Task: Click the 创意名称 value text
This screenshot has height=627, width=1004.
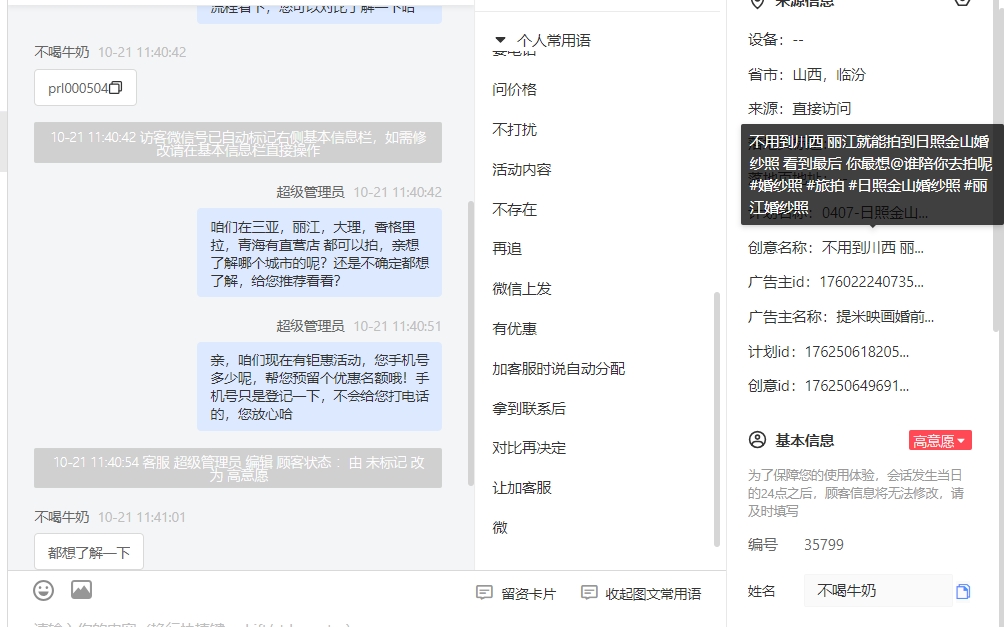Action: (x=873, y=248)
